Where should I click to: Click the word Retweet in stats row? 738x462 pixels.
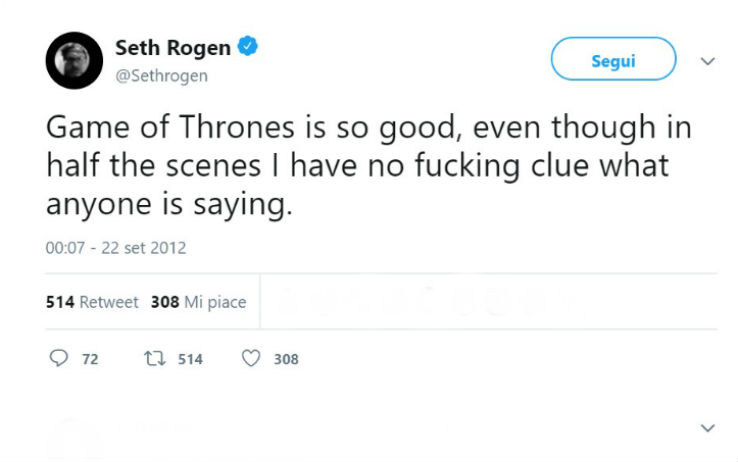tap(109, 302)
